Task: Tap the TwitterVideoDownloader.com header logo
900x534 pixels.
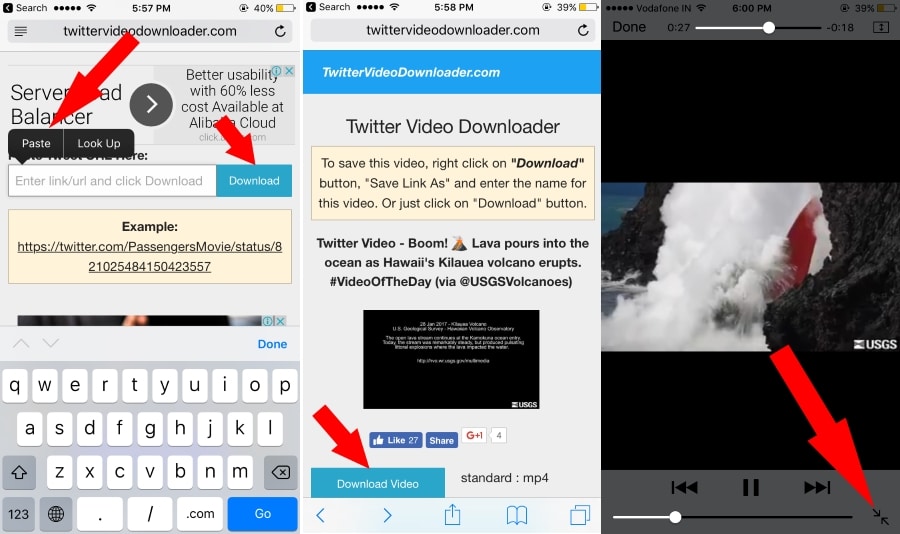Action: 411,72
